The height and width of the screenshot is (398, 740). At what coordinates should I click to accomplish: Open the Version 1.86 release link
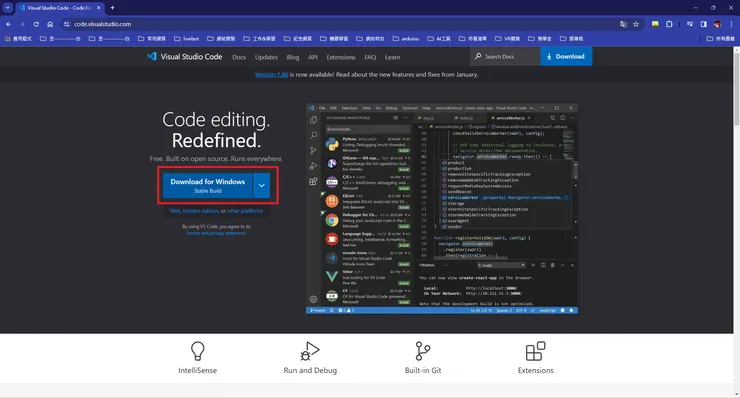(271, 75)
